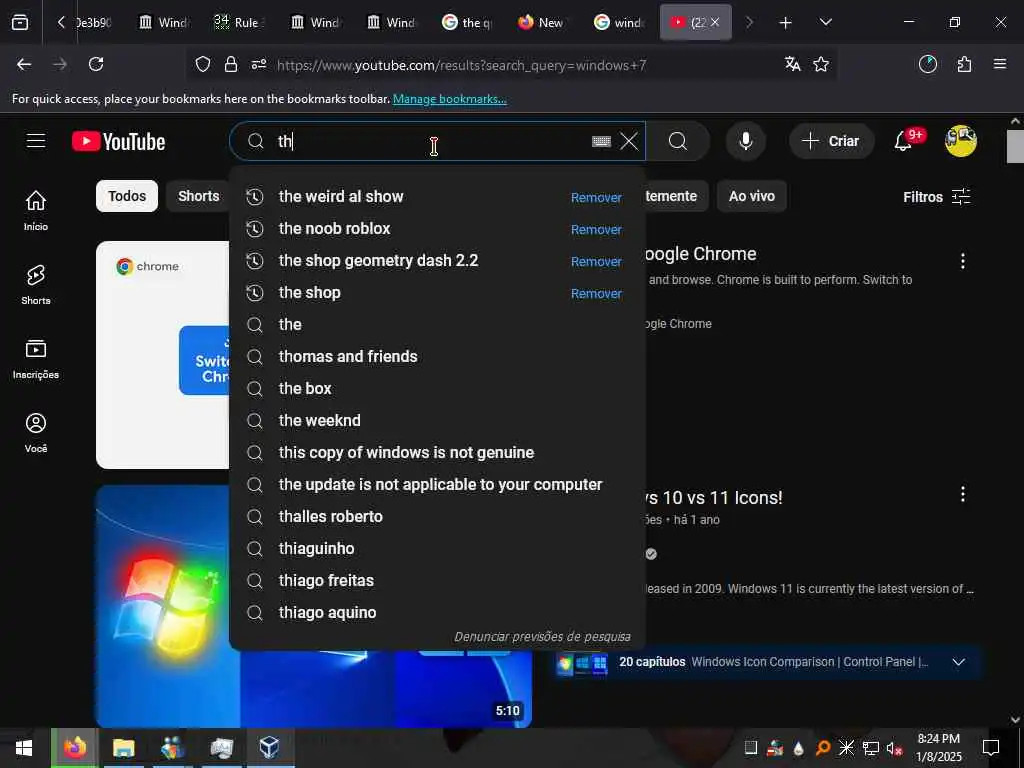Translate the page with the translate icon
The width and height of the screenshot is (1024, 768).
pyautogui.click(x=792, y=64)
